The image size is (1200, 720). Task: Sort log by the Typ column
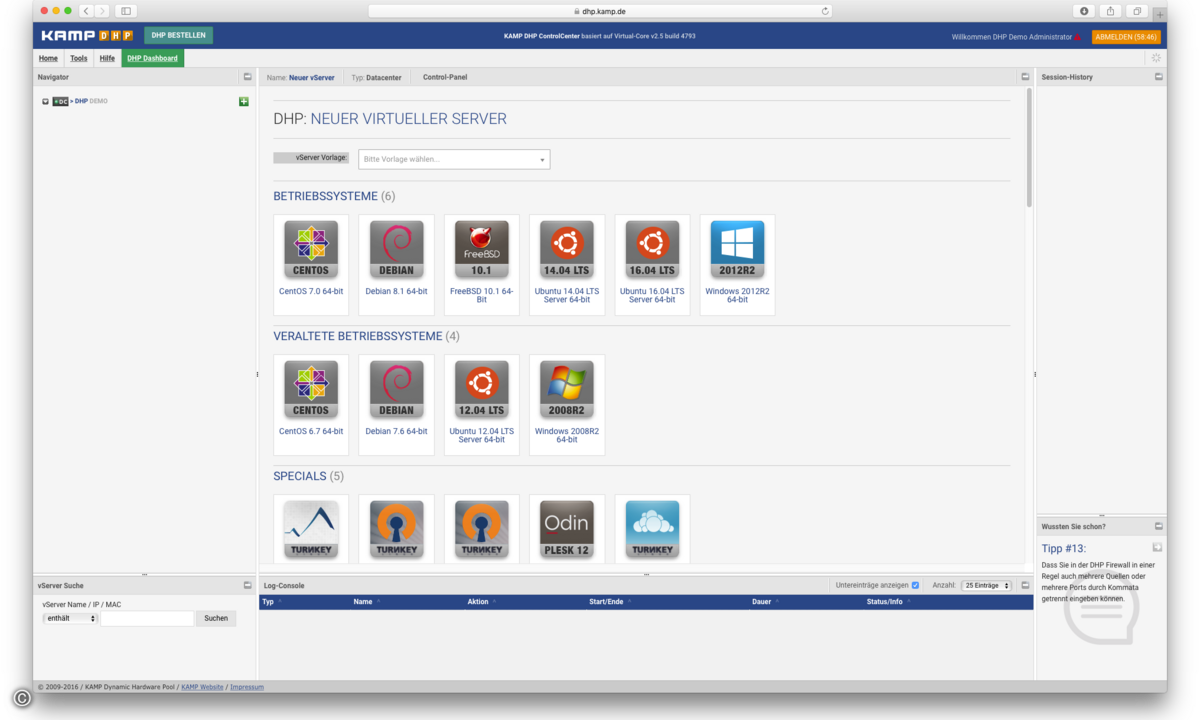click(267, 602)
